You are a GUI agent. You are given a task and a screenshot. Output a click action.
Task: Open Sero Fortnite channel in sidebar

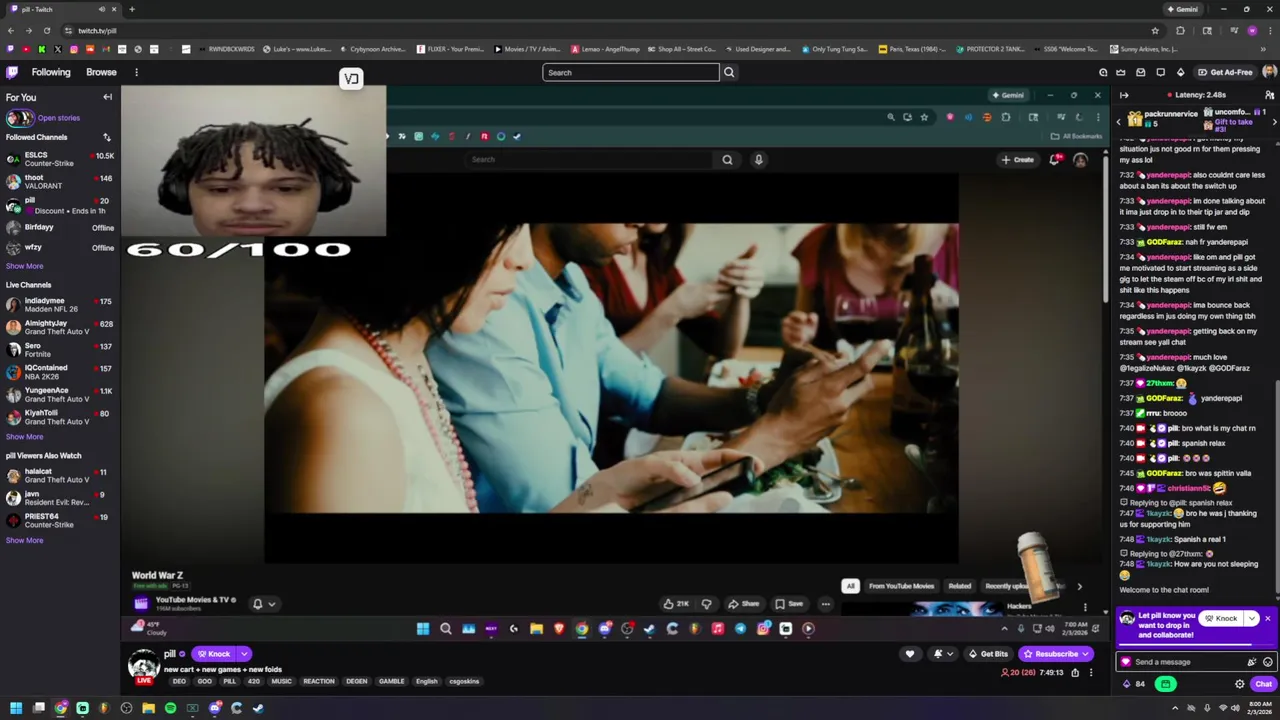(60, 350)
